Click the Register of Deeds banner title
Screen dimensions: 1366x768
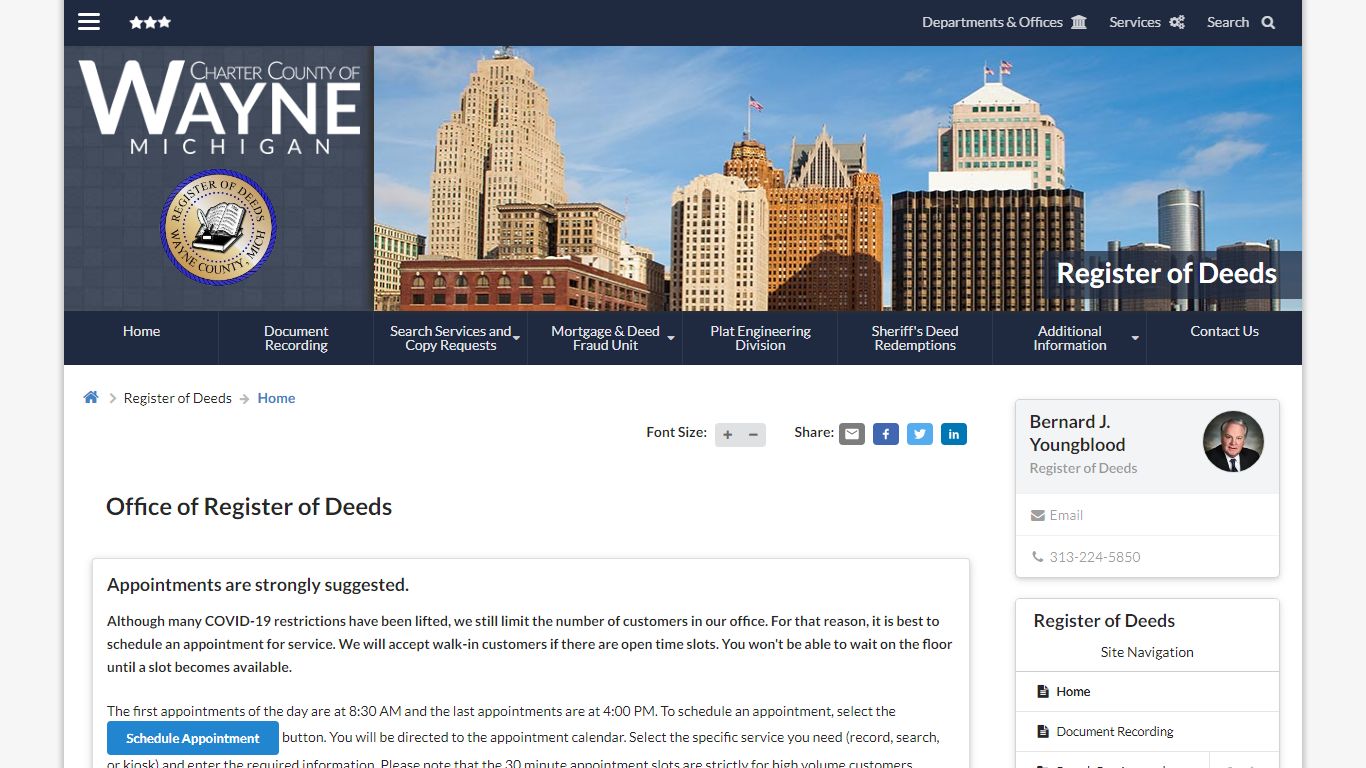(x=1167, y=273)
